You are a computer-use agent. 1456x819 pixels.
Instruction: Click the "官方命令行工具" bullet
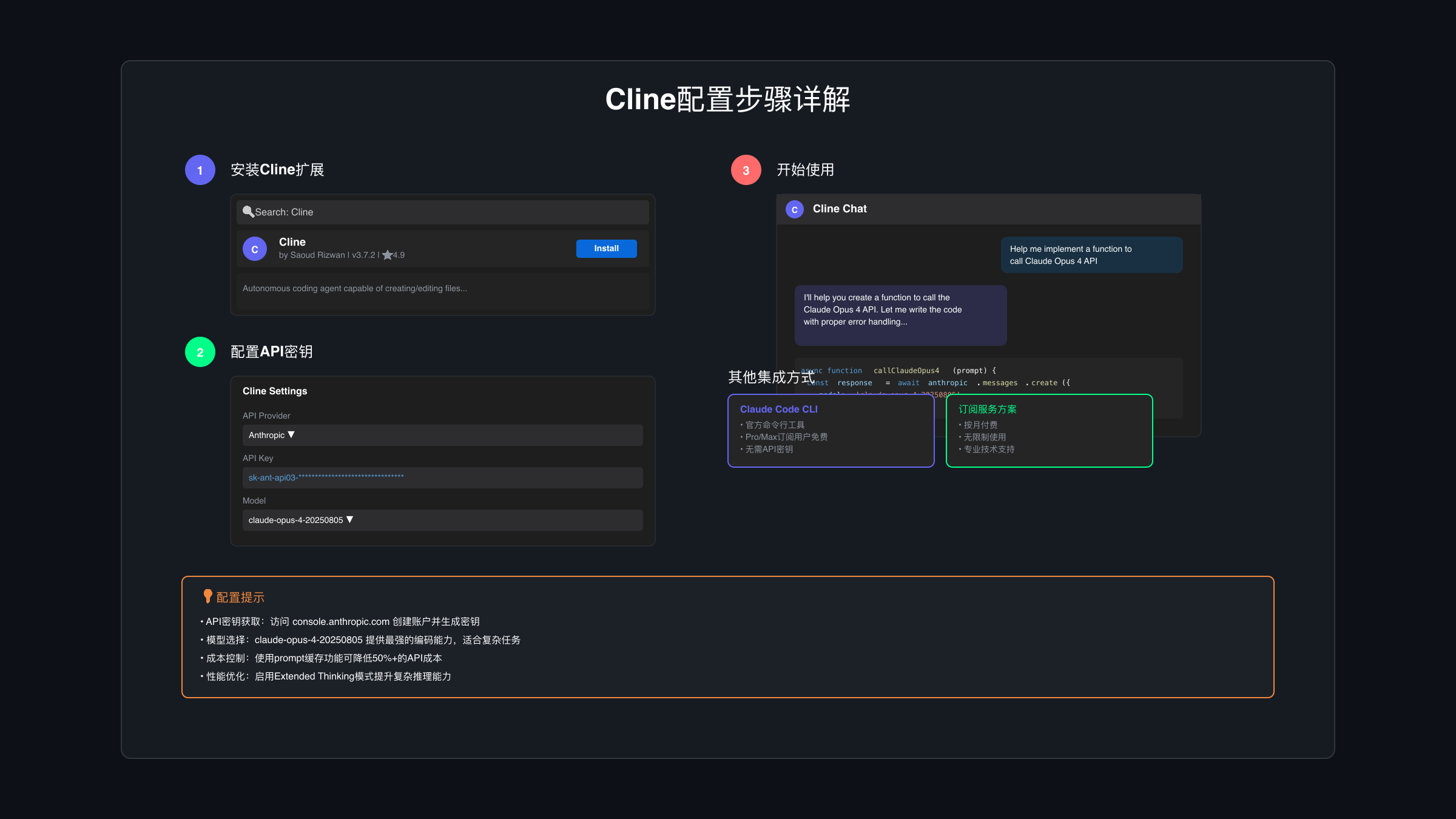tap(772, 425)
